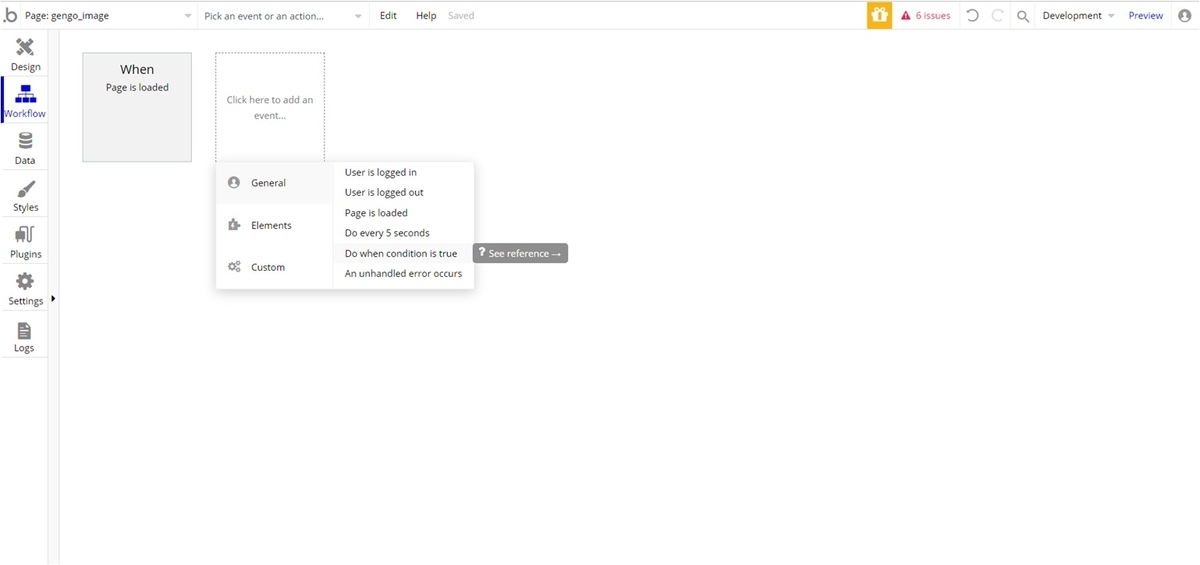1200x565 pixels.
Task: Select the When Page is loaded event
Action: [137, 107]
